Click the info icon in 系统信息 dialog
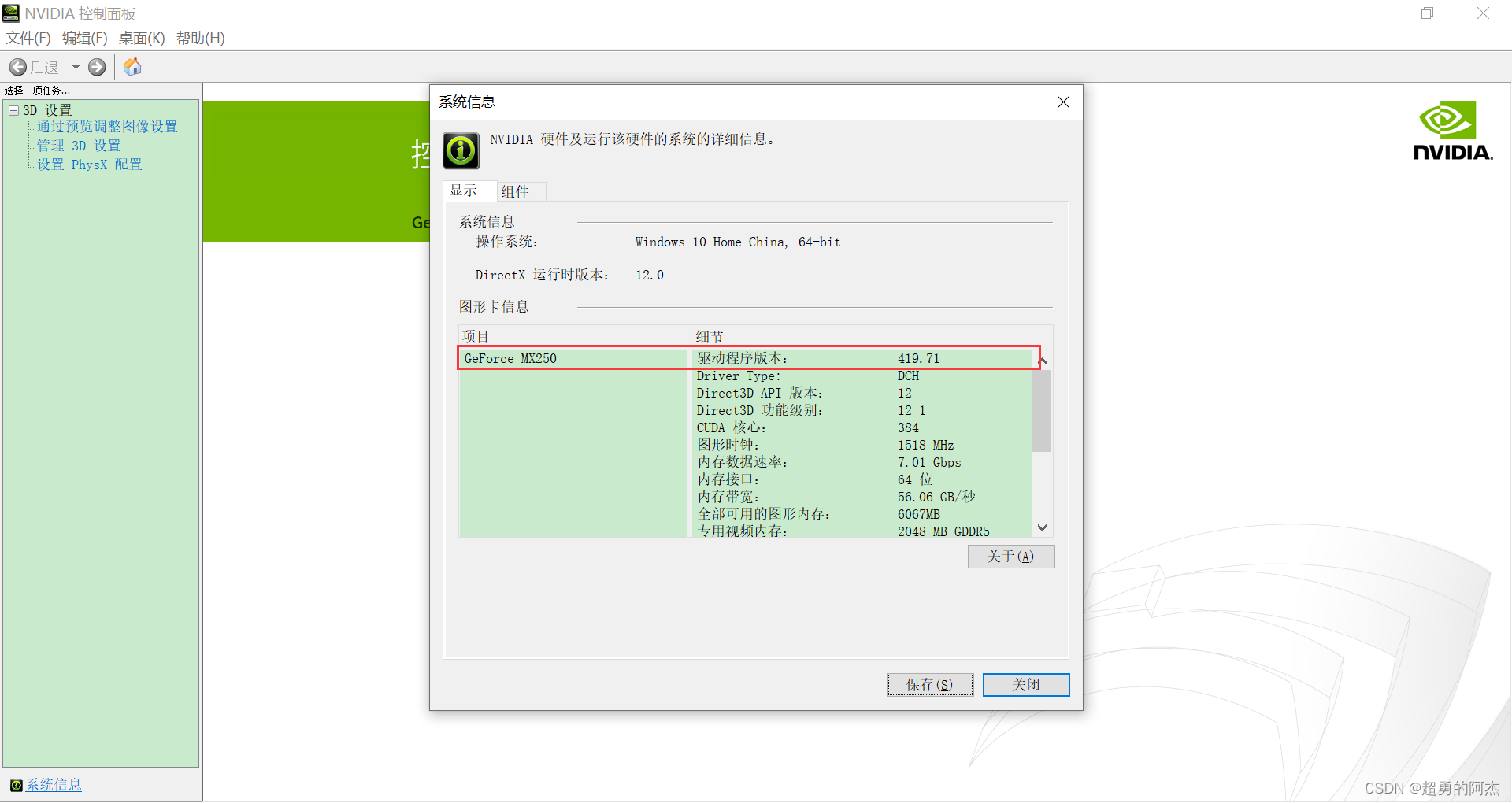 click(461, 150)
